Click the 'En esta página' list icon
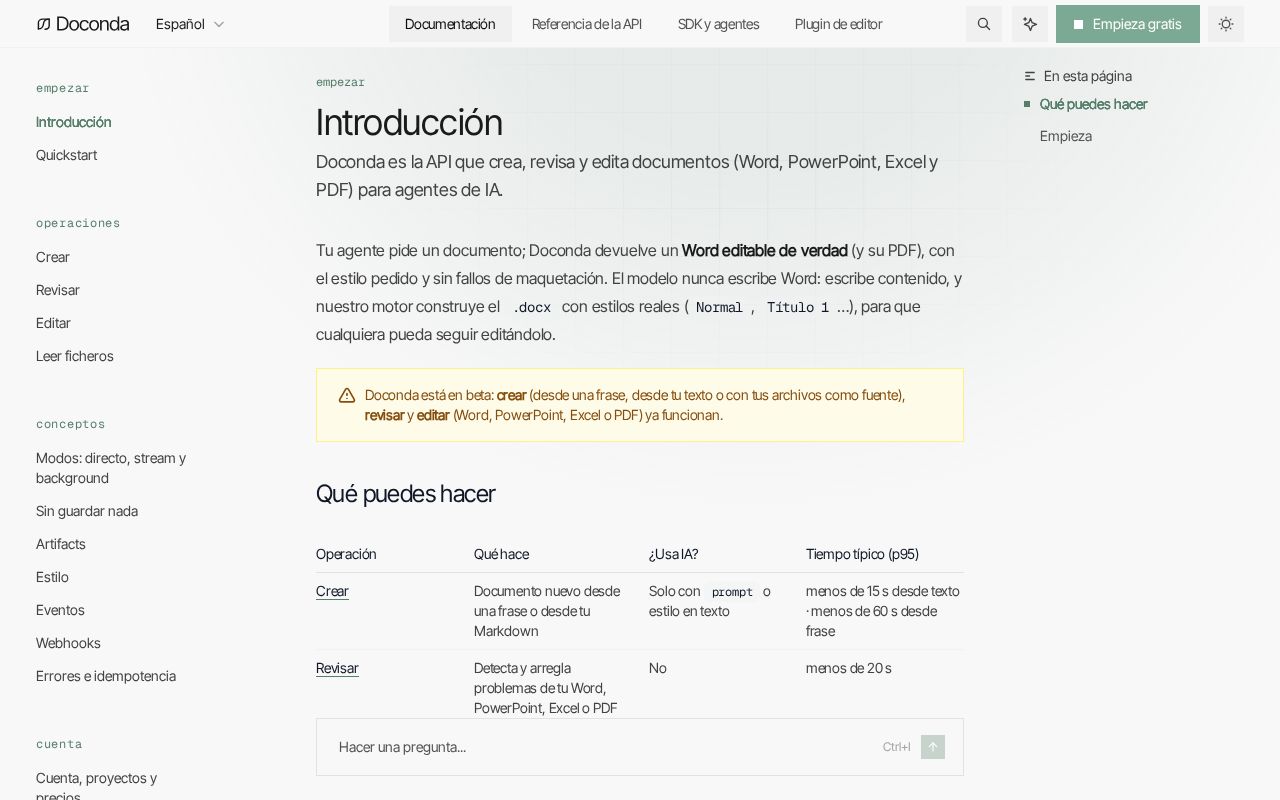Screen dimensions: 1280x800 coord(1030,76)
